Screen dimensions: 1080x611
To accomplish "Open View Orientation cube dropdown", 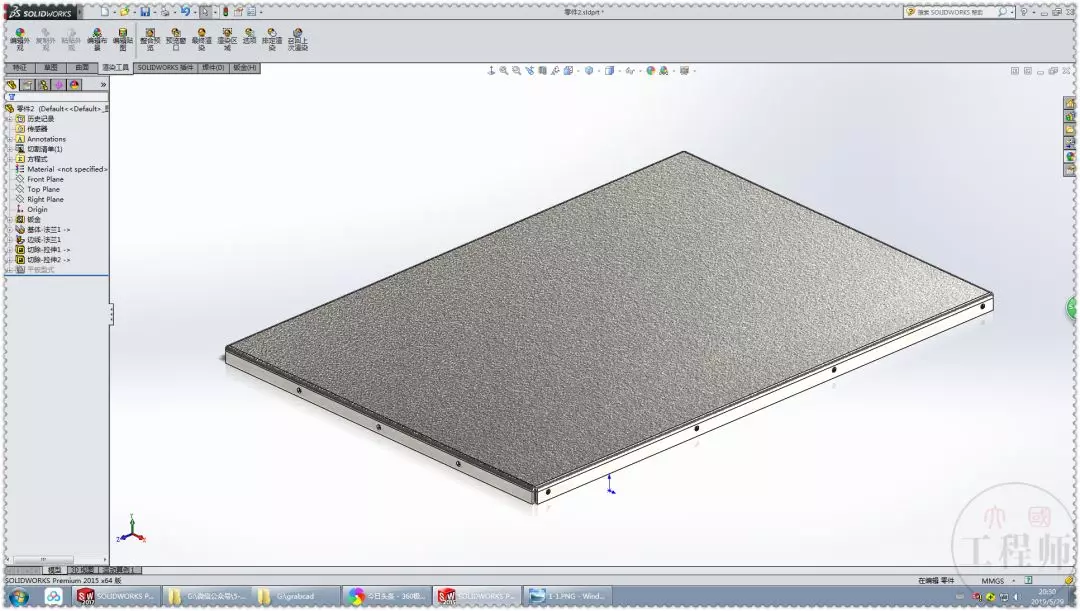I will (569, 70).
